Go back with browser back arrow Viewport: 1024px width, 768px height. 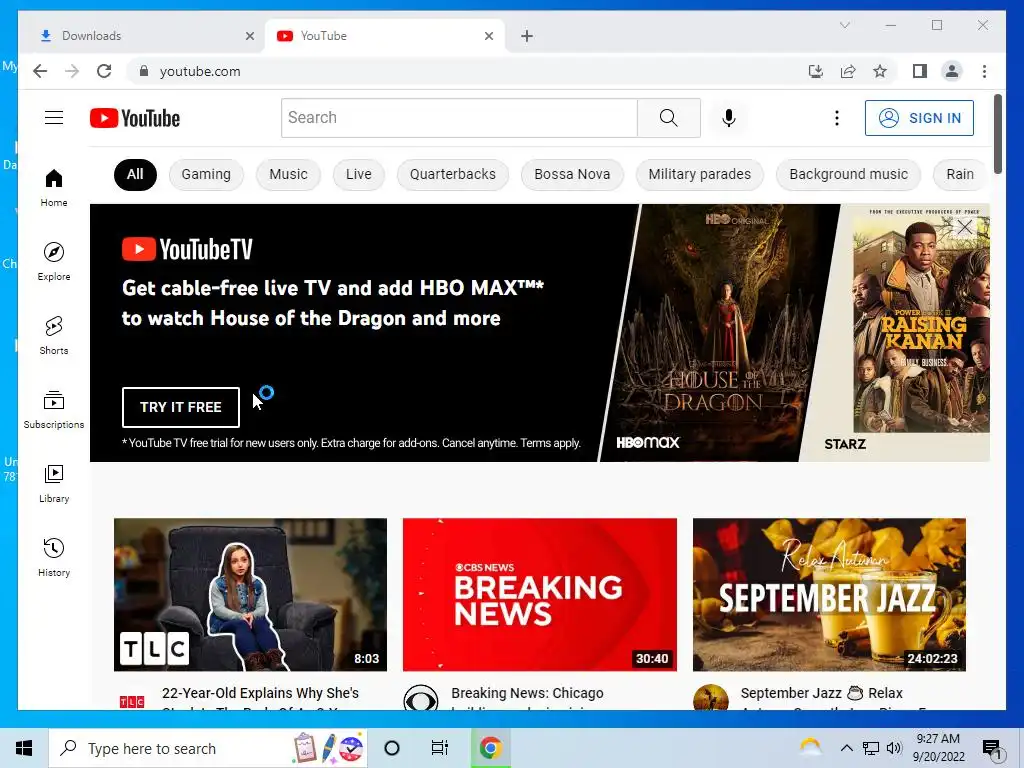[40, 71]
